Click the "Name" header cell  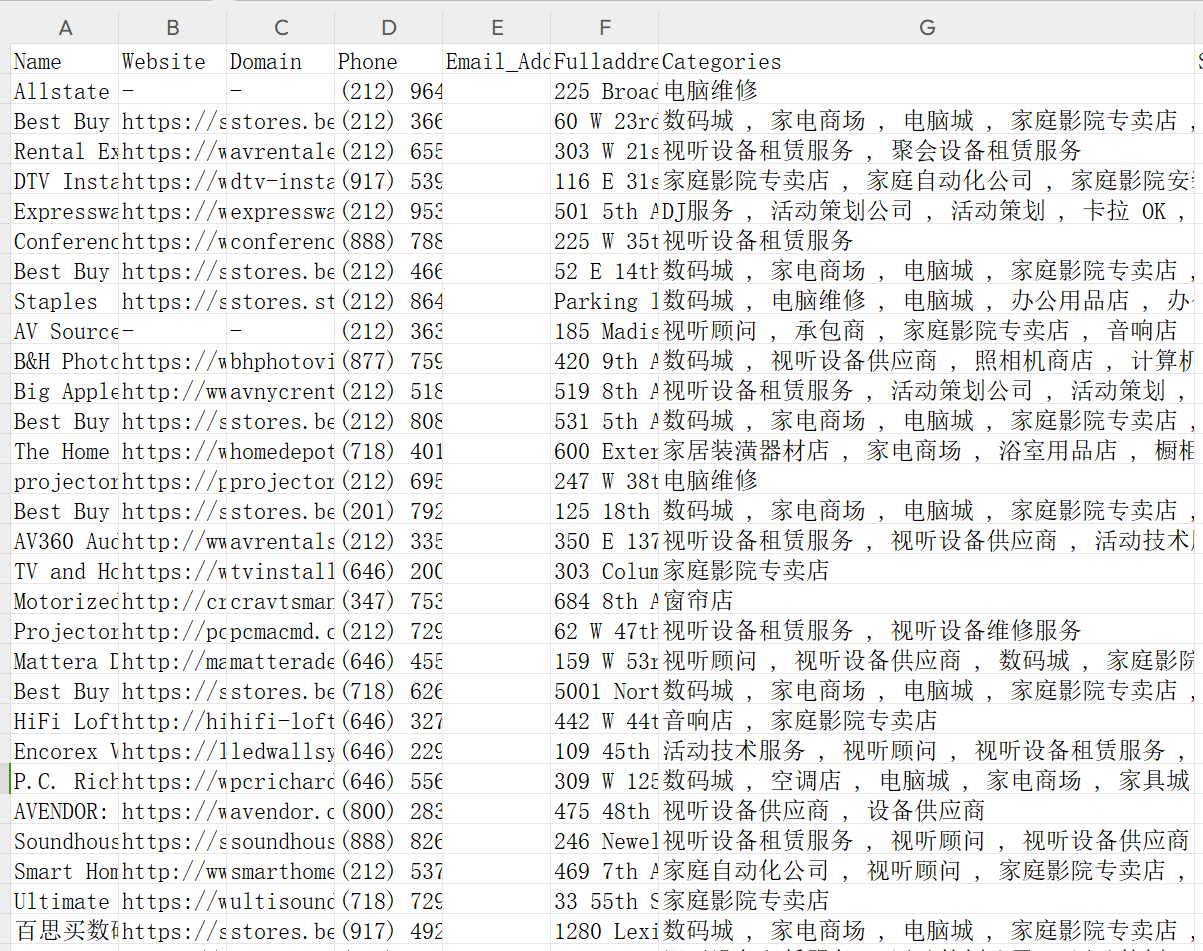[x=65, y=61]
